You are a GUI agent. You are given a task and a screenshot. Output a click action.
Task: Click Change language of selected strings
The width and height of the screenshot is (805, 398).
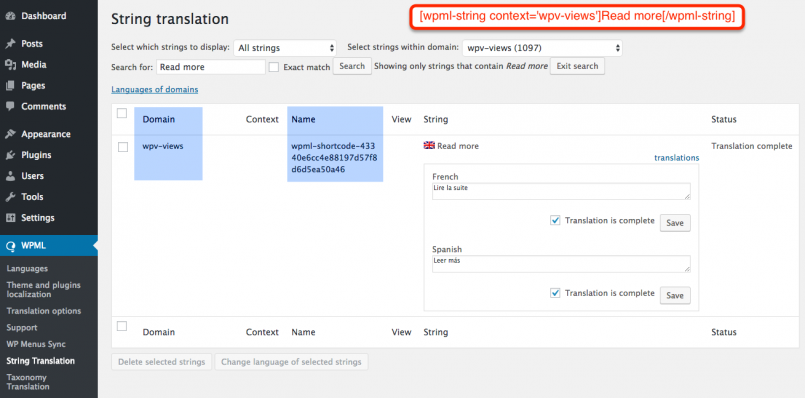[291, 362]
